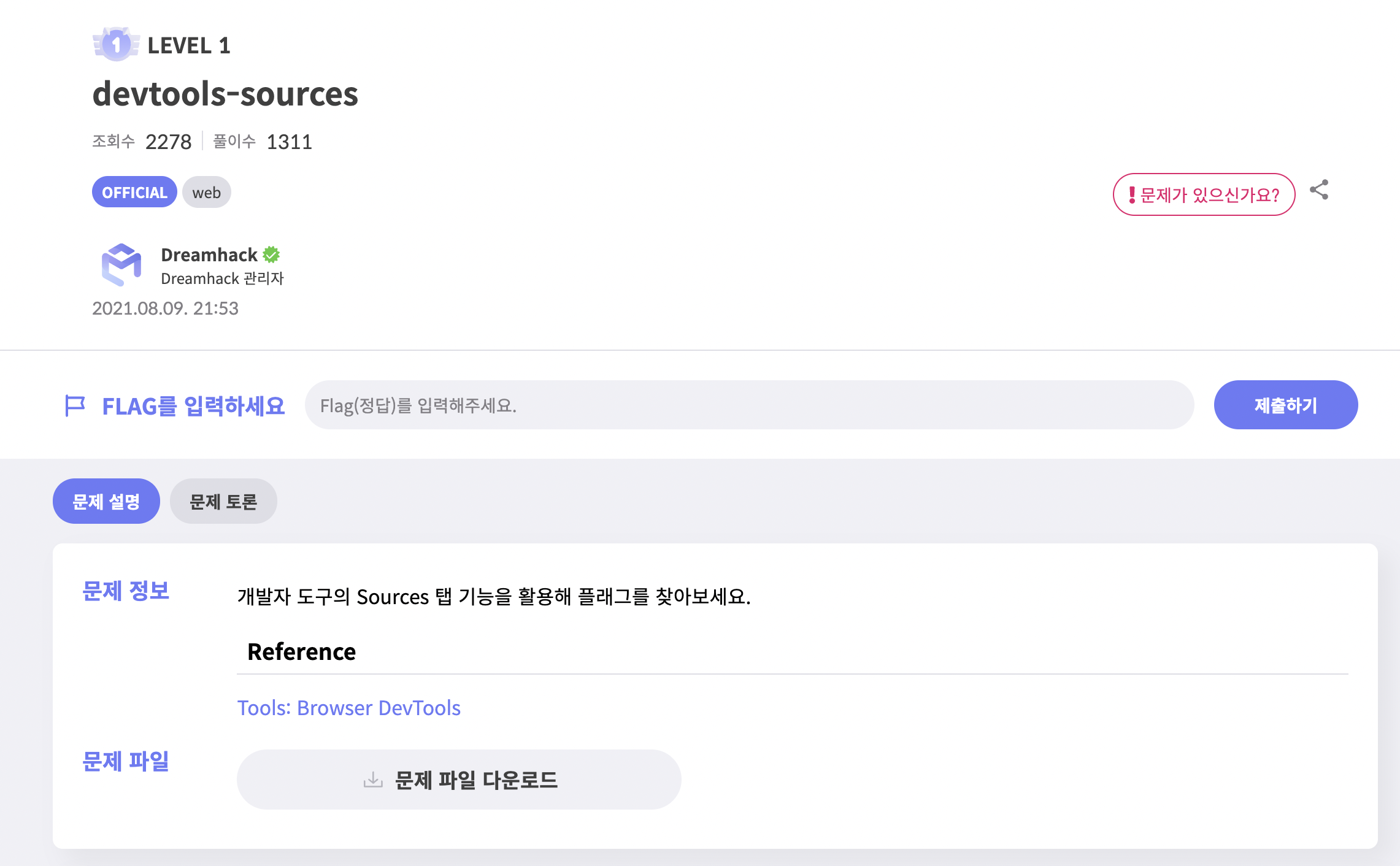Image resolution: width=1400 pixels, height=866 pixels.
Task: Click the Level 1 badge icon
Action: pyautogui.click(x=116, y=44)
